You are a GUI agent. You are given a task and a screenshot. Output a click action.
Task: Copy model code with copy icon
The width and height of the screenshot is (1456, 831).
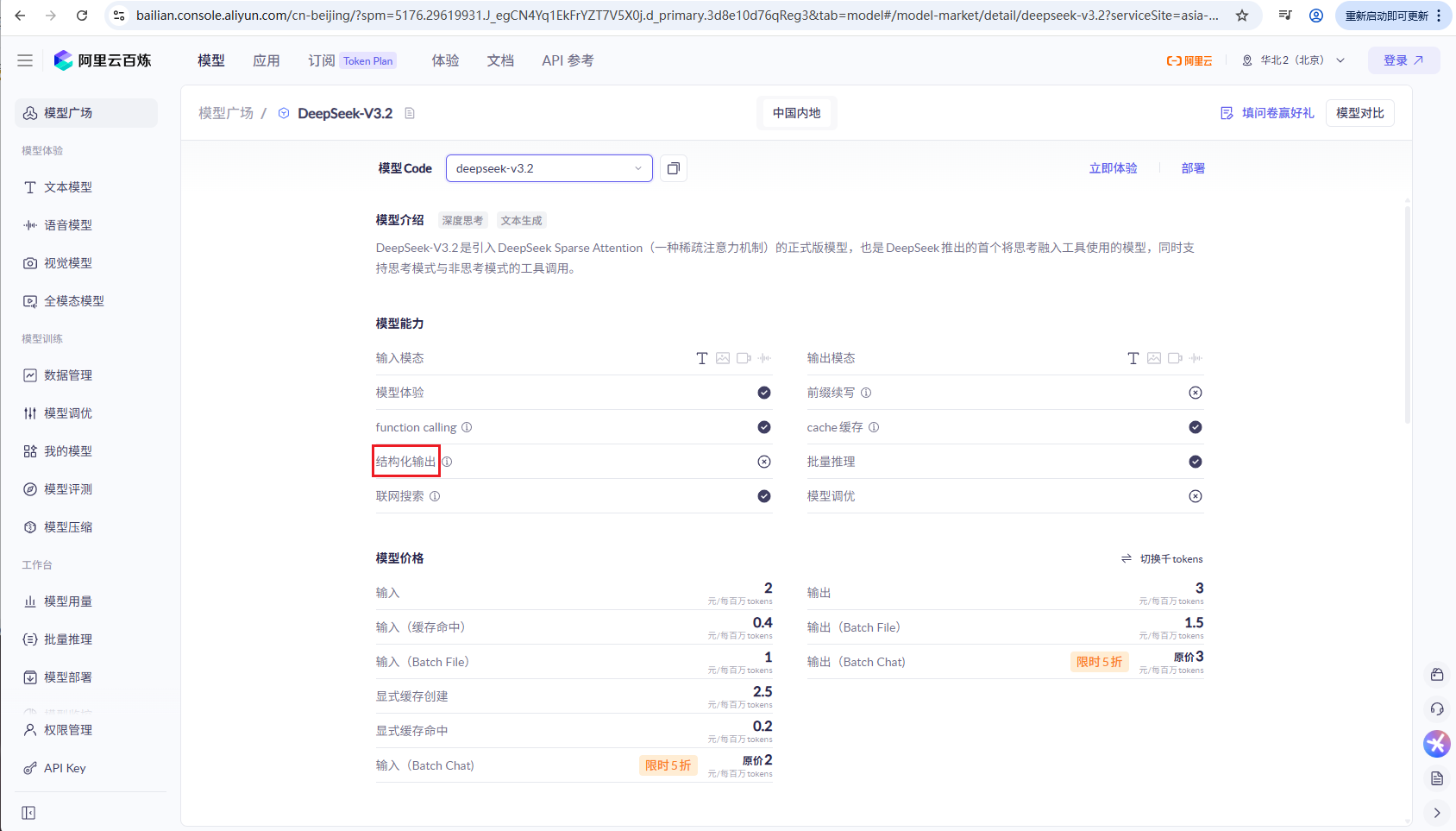(x=674, y=168)
